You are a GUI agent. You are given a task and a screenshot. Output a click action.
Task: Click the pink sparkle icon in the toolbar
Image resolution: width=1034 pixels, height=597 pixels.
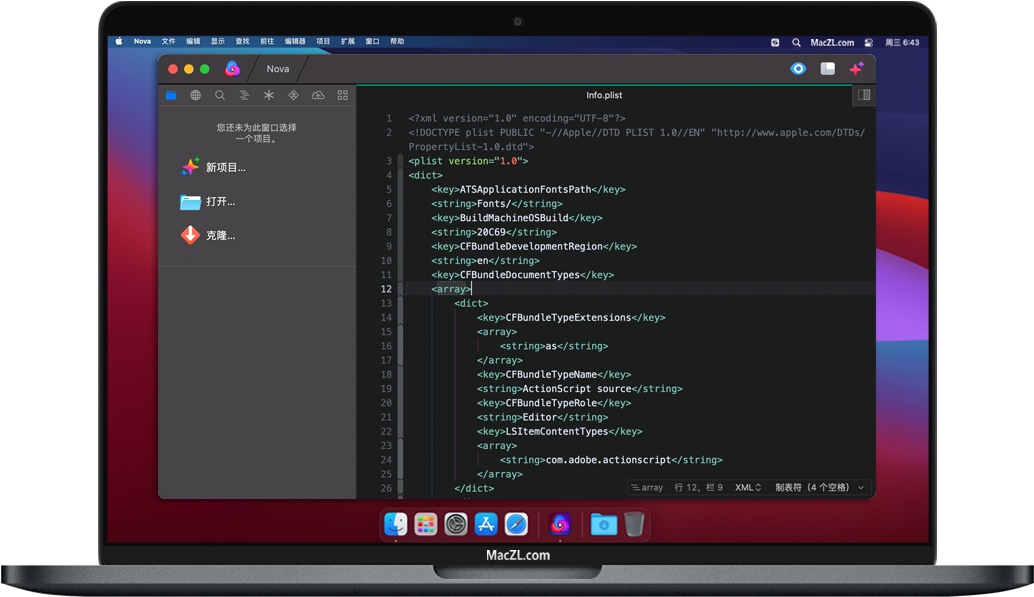coord(857,69)
